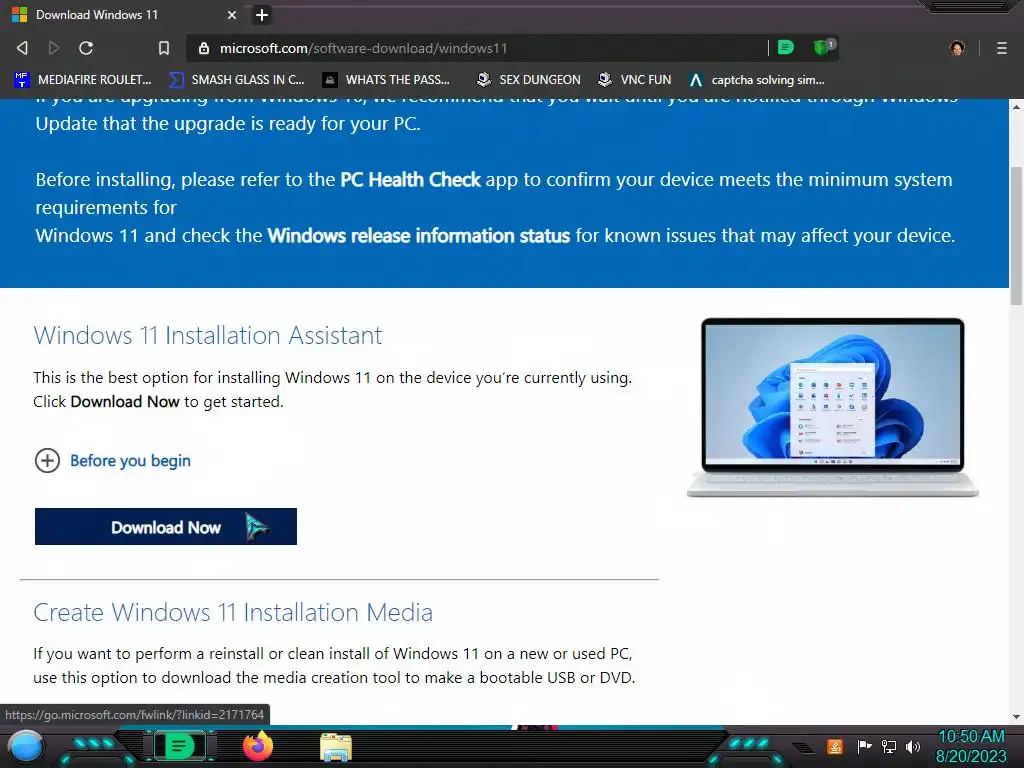Switch to the green chat taskbar app
Screen dimensions: 1024x768
(178, 746)
